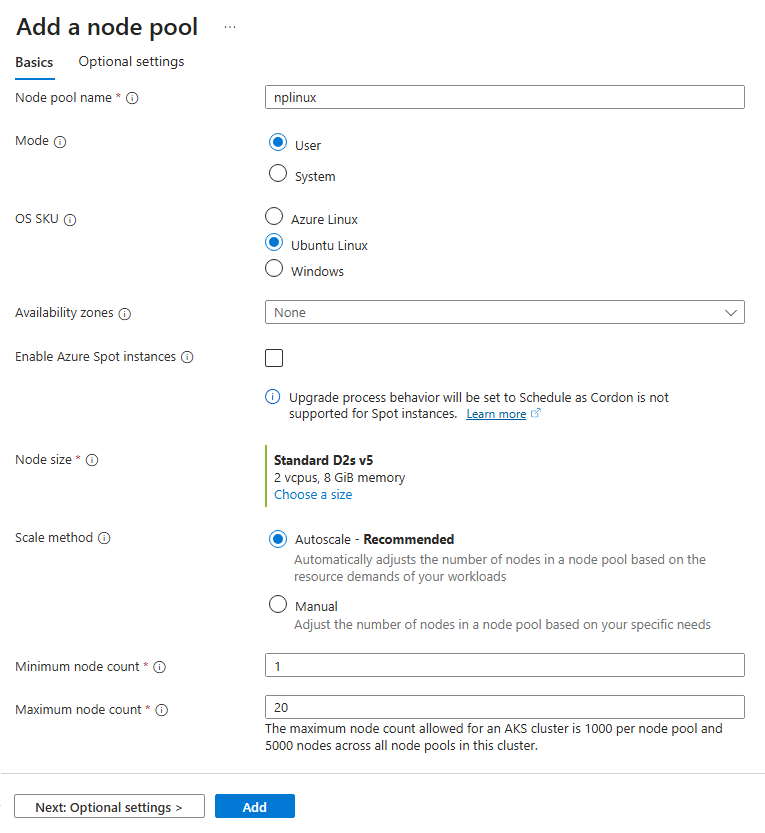Image resolution: width=765 pixels, height=833 pixels.
Task: Open the ellipsis menu beside page title
Action: point(230,27)
